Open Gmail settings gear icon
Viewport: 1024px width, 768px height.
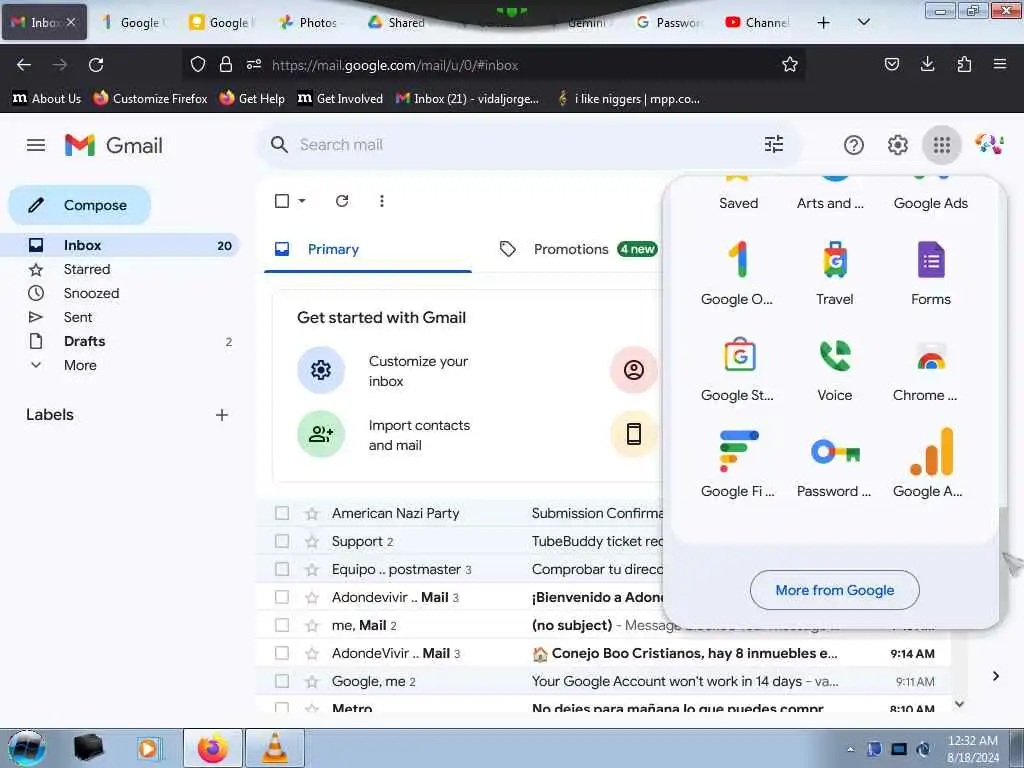[897, 145]
